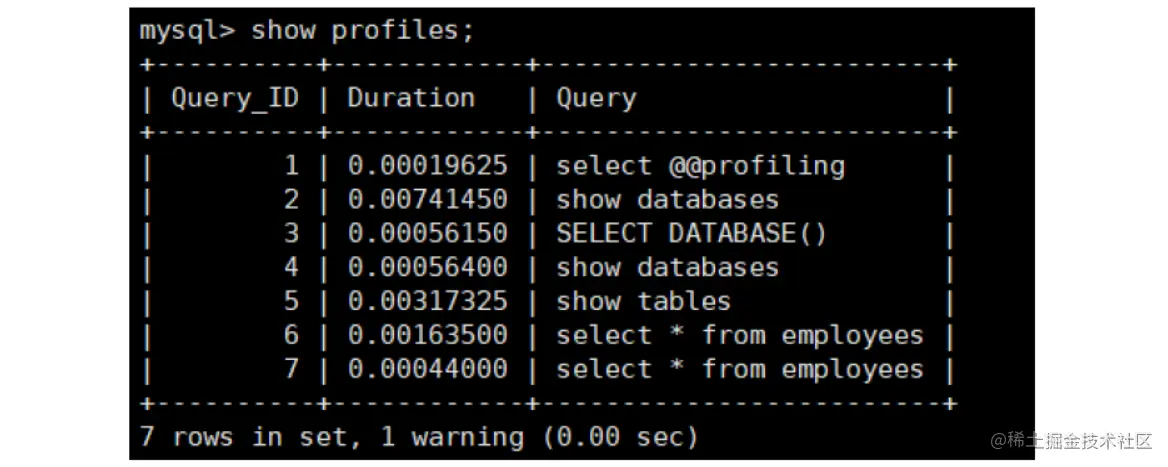Click the duration value 0.00044000
The height and width of the screenshot is (467, 1168).
pos(427,369)
